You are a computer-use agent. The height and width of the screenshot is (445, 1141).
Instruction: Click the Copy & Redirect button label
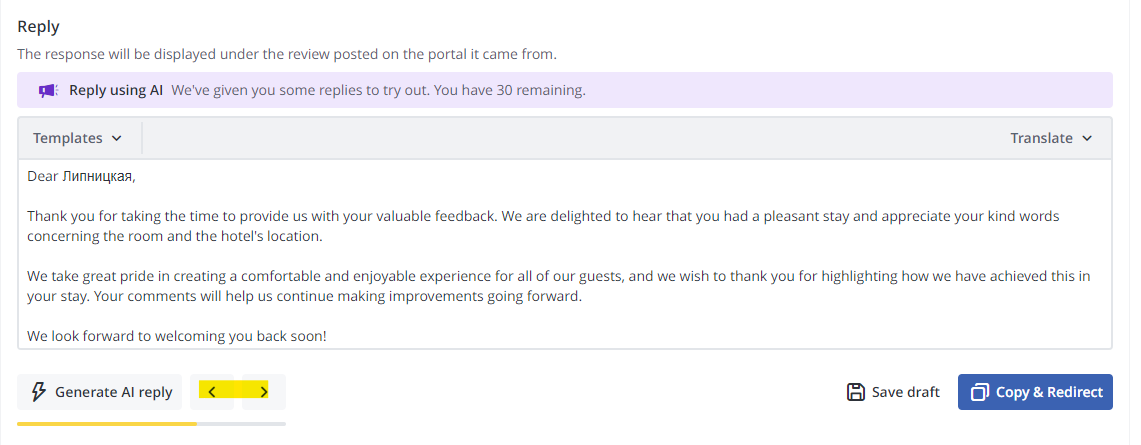point(1049,393)
